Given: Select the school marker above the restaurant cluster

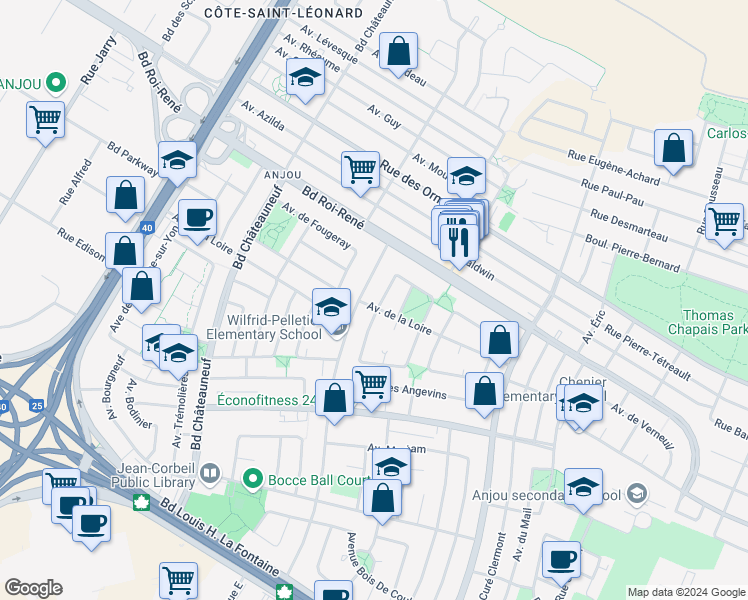Looking at the screenshot, I should coord(467,177).
